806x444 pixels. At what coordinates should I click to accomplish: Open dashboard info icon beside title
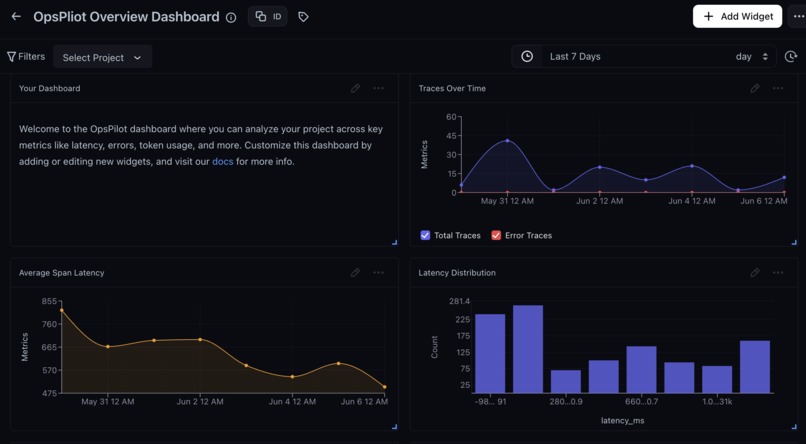[231, 17]
